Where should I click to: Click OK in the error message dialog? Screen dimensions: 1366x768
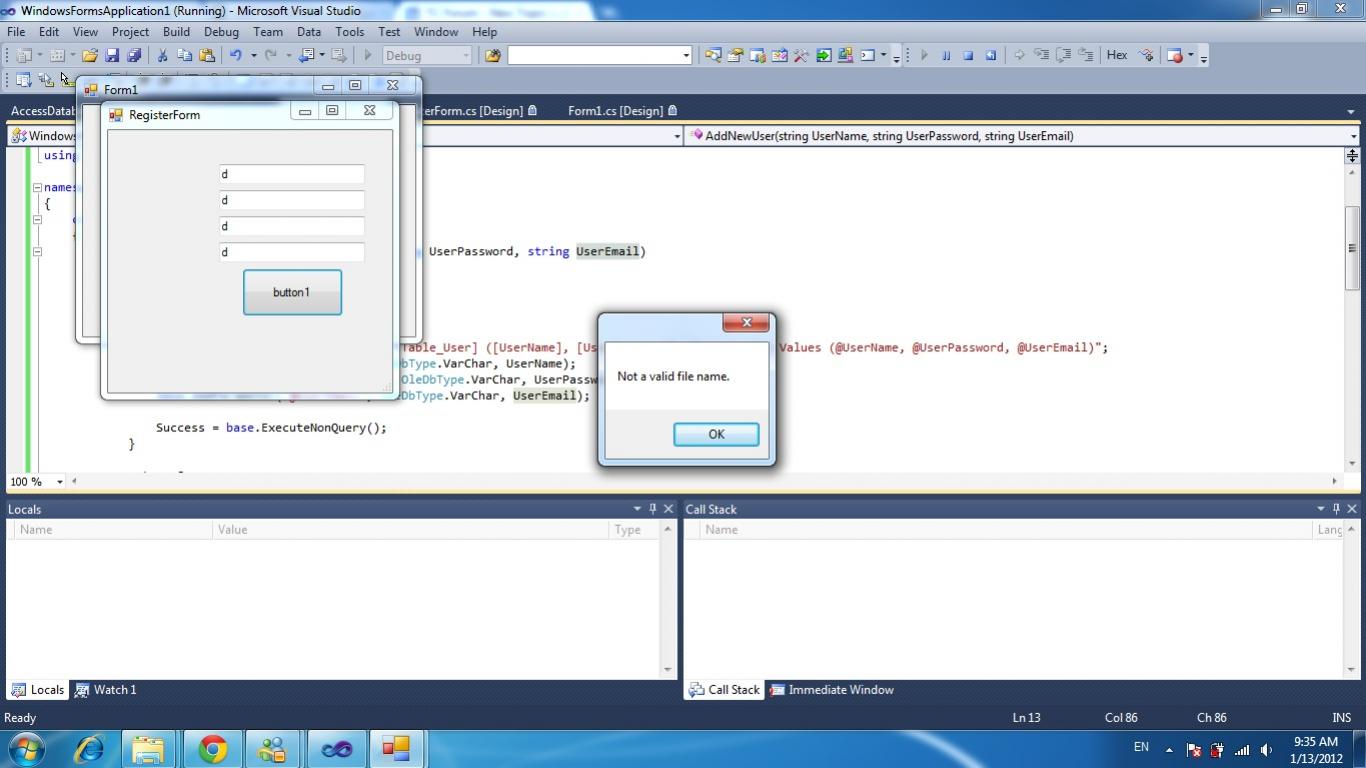(x=716, y=434)
